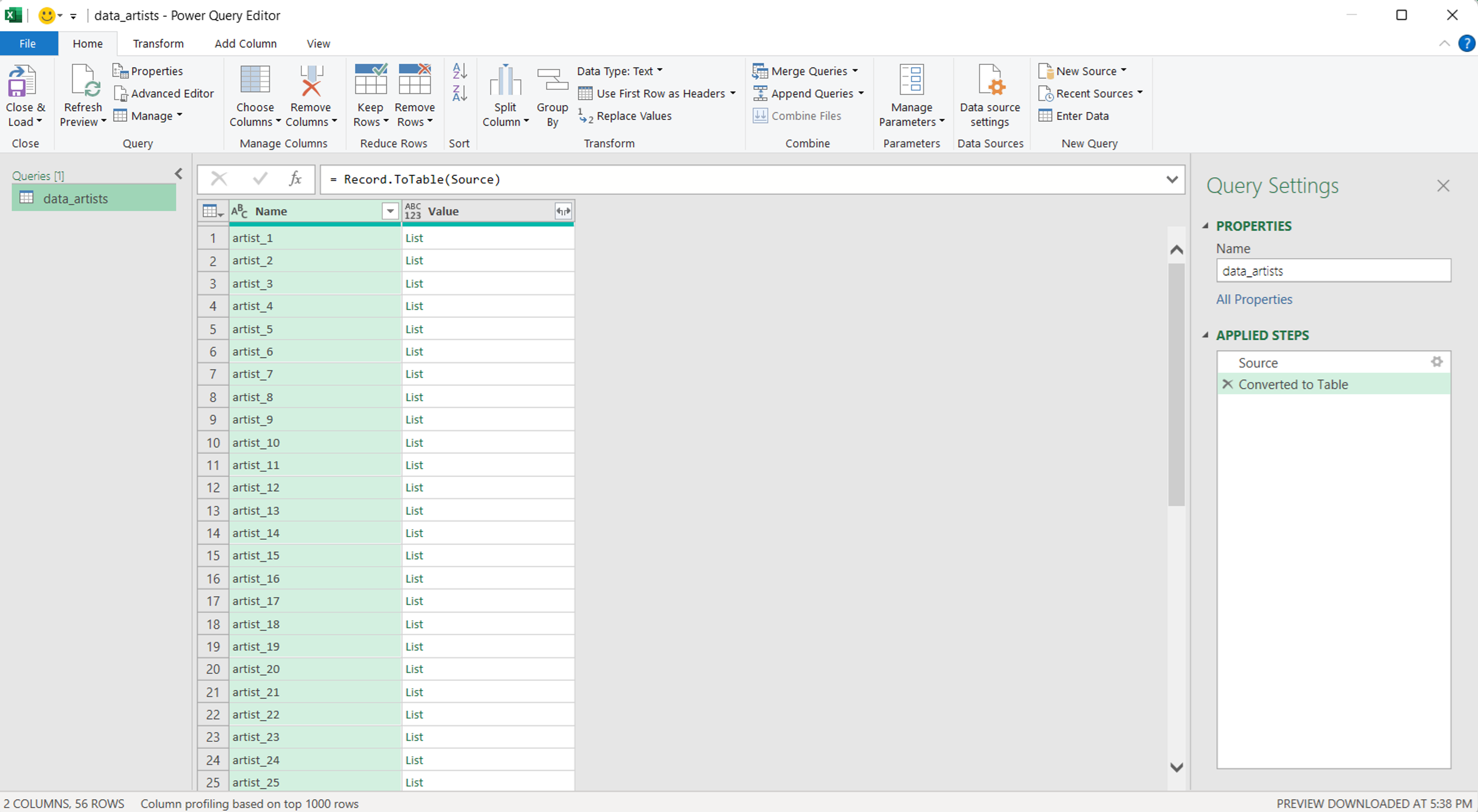The height and width of the screenshot is (812, 1478).
Task: Click the fx add step icon
Action: 295,179
